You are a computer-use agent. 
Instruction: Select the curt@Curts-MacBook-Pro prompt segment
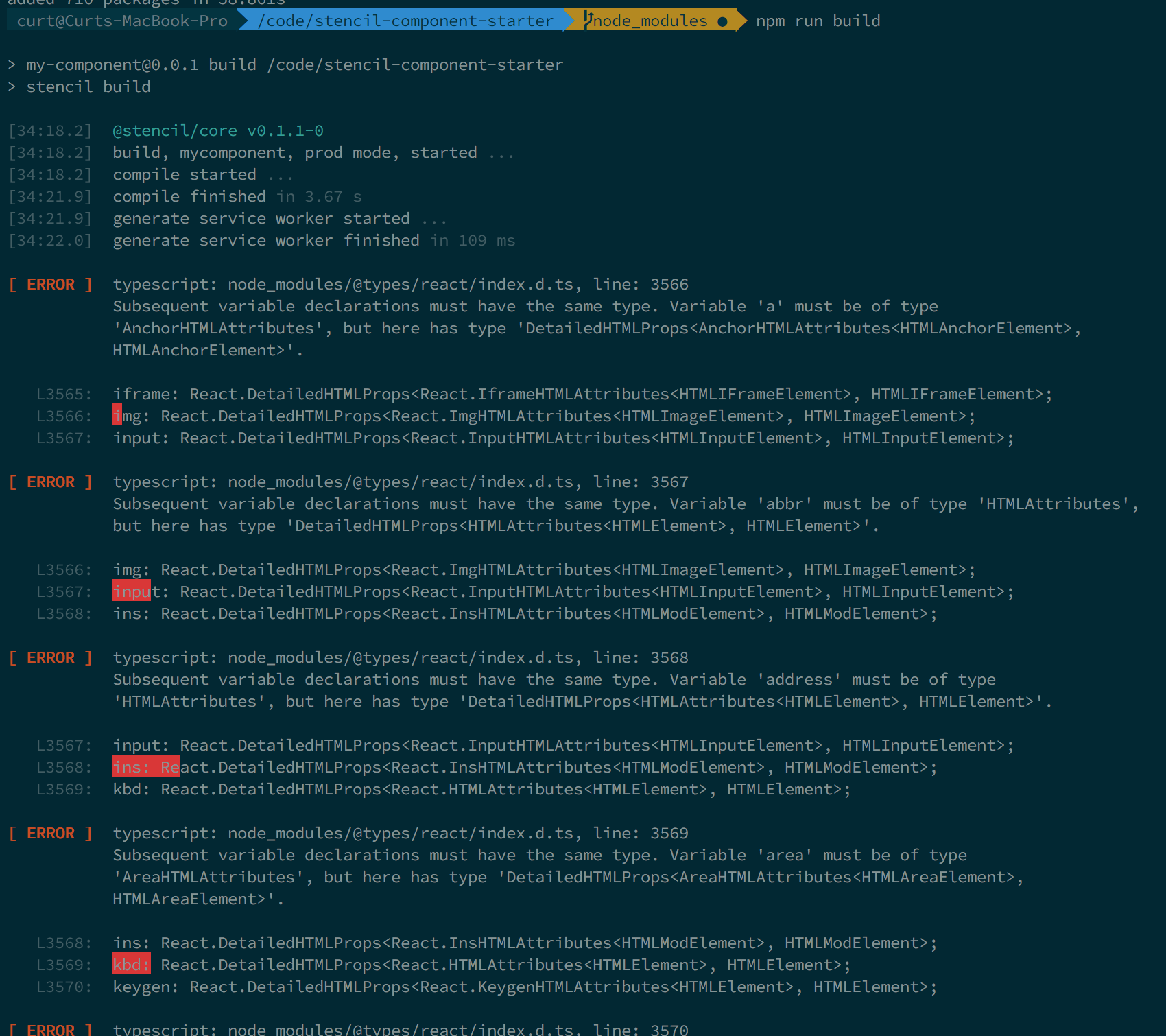tap(123, 21)
